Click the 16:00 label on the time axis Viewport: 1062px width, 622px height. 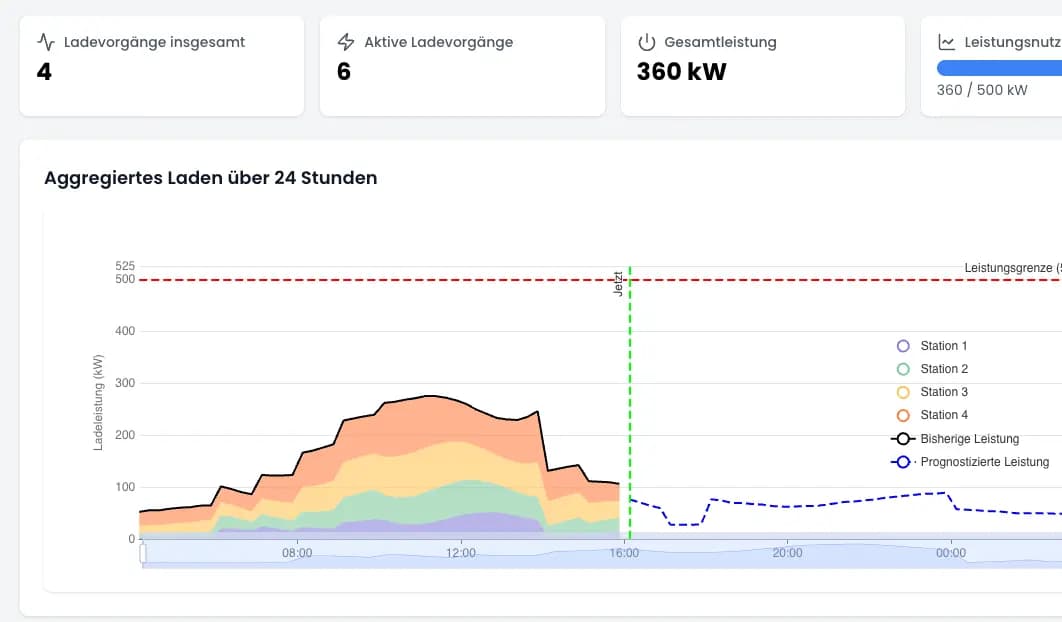tap(624, 553)
